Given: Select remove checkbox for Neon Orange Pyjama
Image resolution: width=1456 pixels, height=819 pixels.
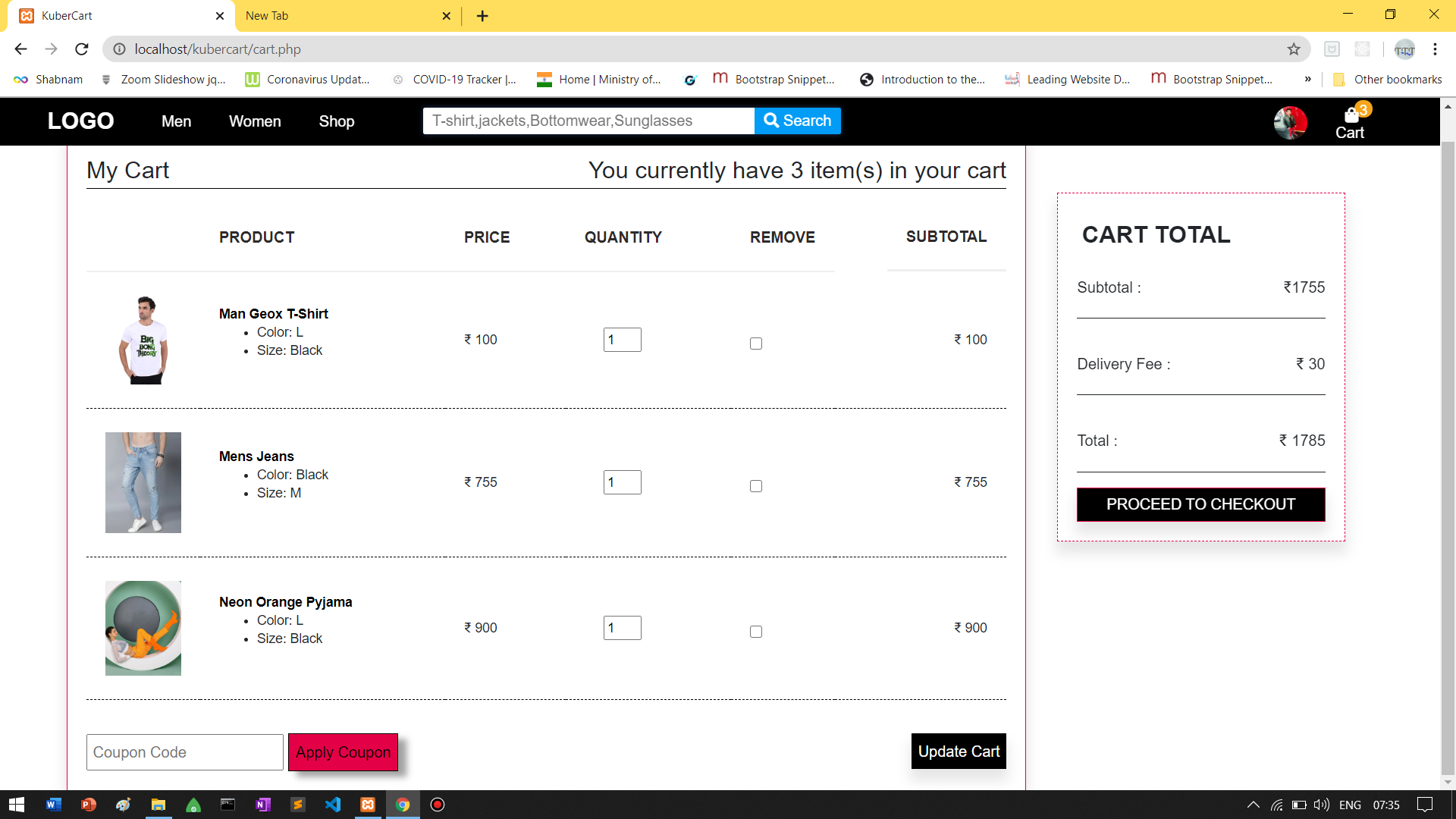Looking at the screenshot, I should point(756,632).
